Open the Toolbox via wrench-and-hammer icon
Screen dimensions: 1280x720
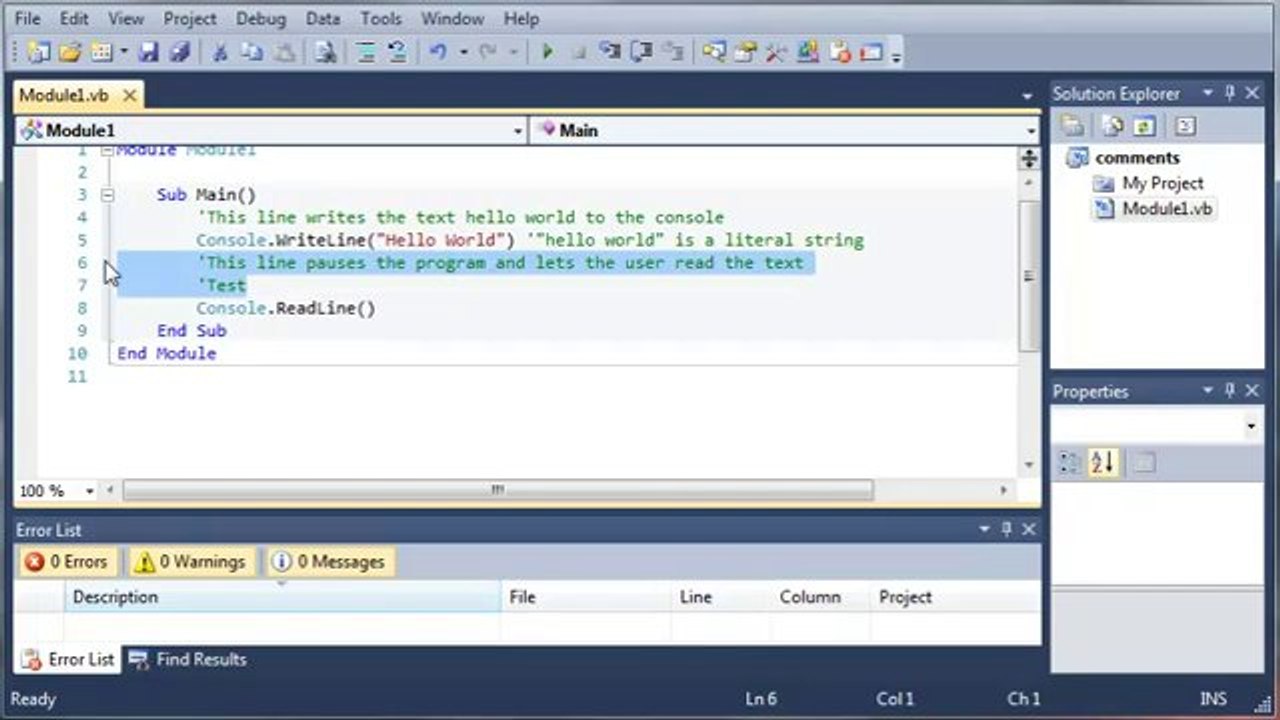point(776,52)
